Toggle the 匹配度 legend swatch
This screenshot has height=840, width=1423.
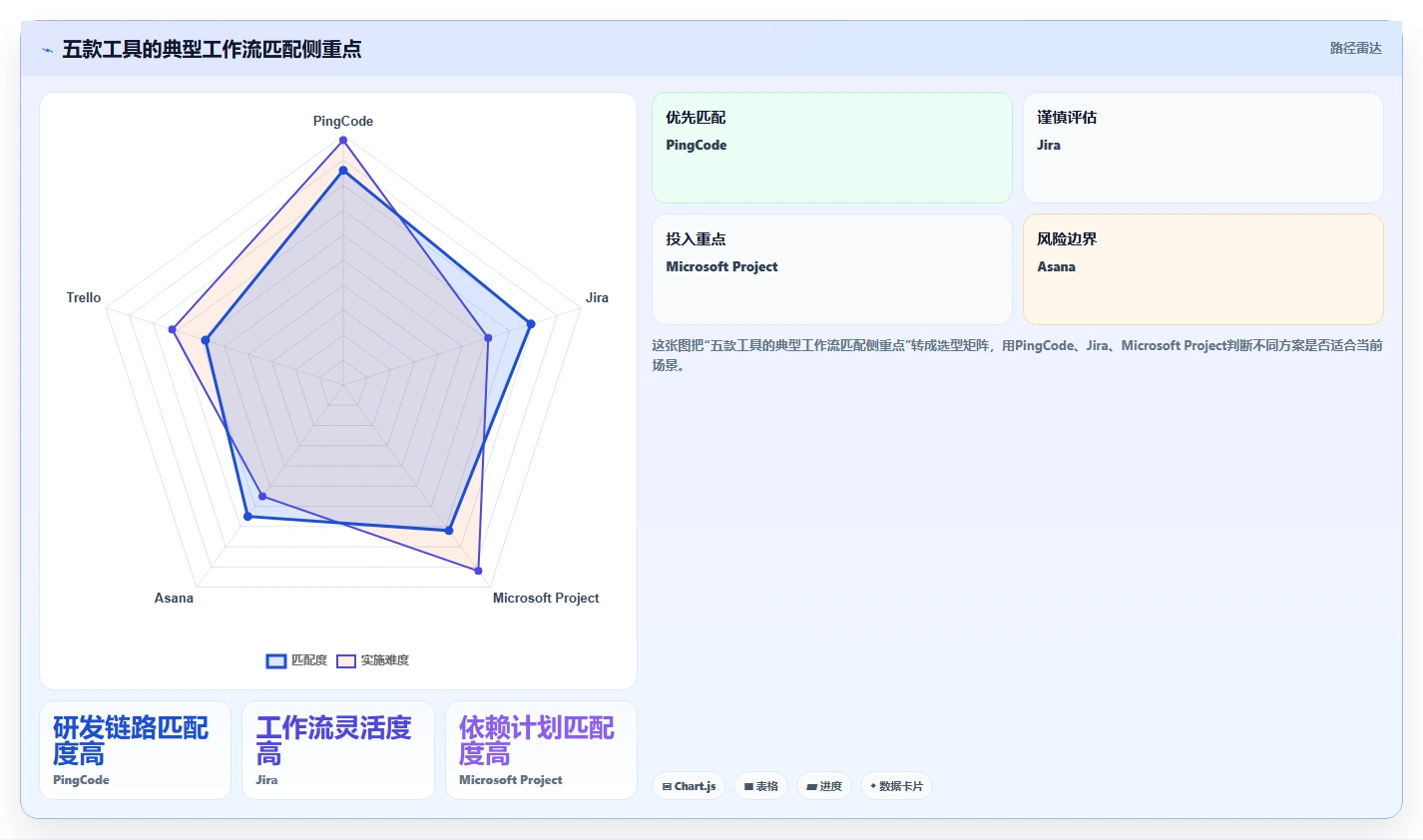[x=276, y=660]
